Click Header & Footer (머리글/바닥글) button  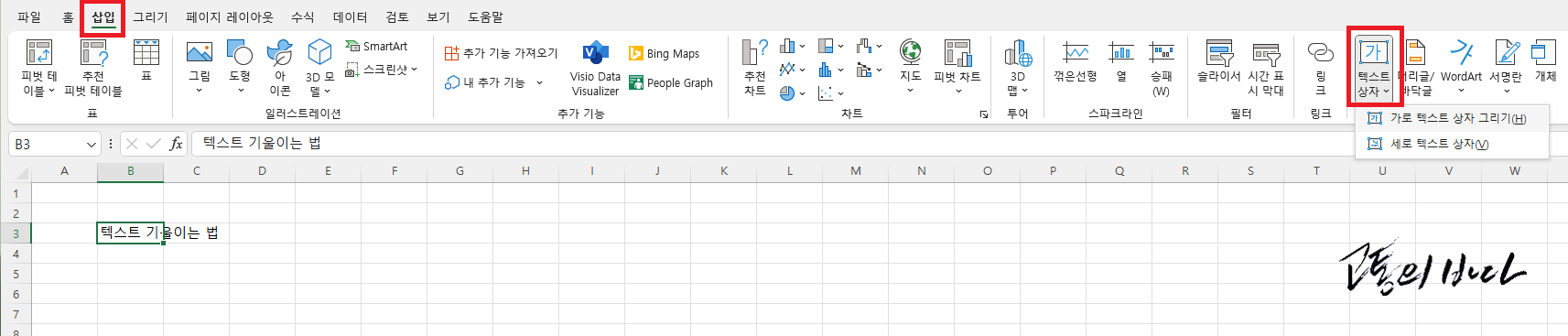1416,68
